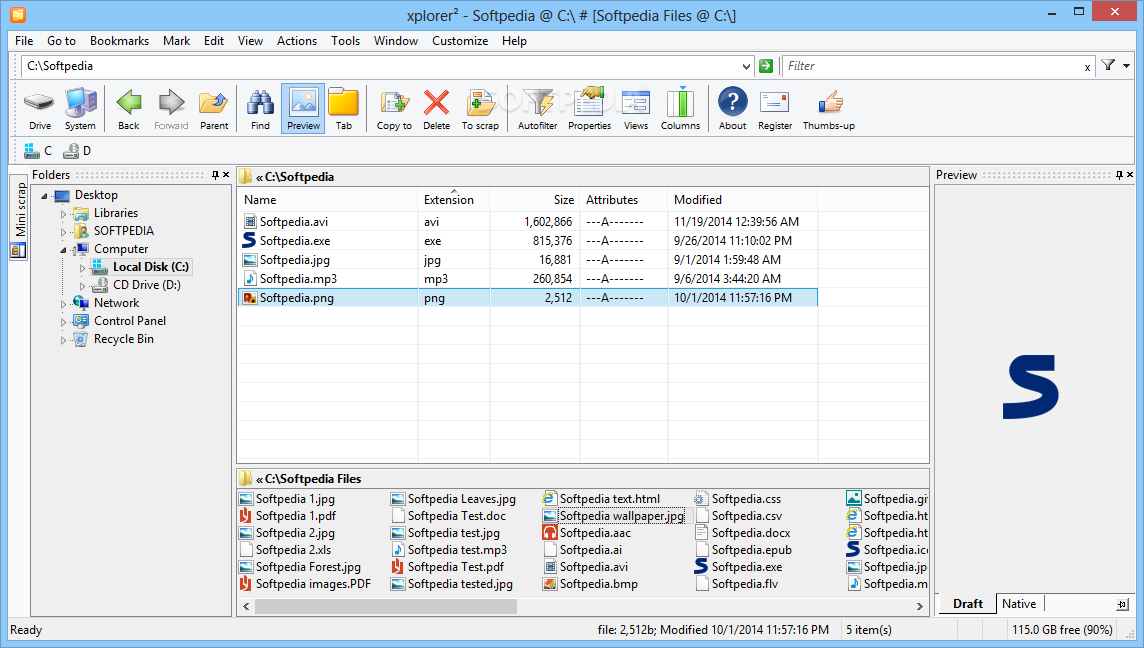Click the right scroll arrow in bottom pane
The height and width of the screenshot is (648, 1144).
919,606
